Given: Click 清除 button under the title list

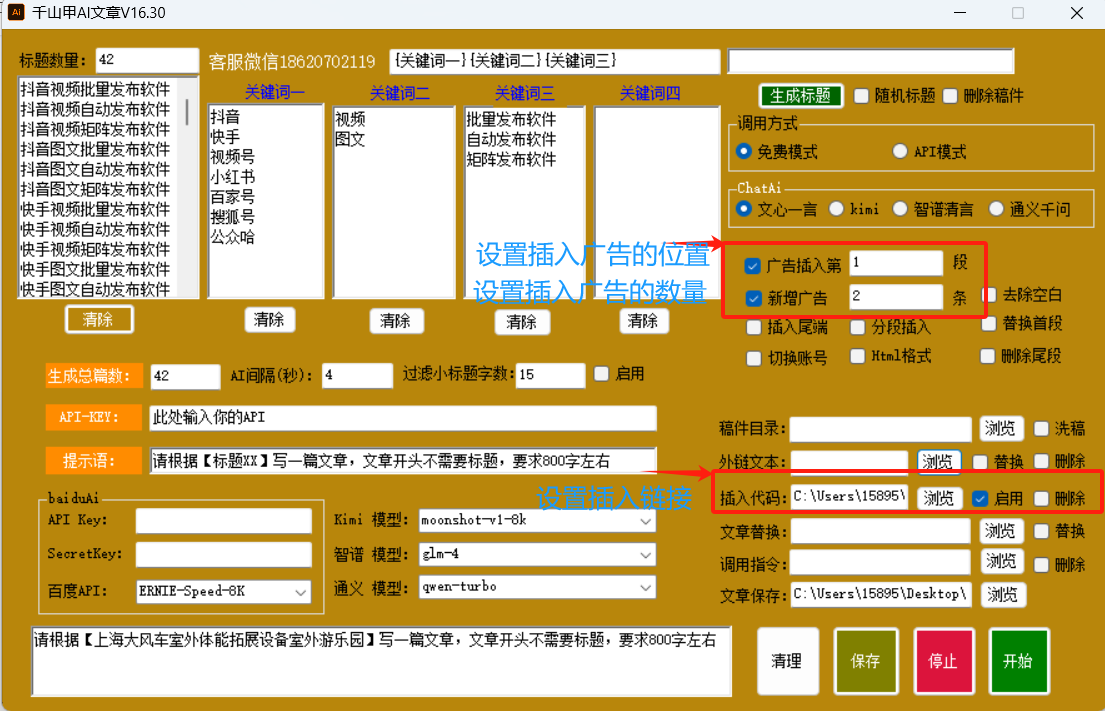Looking at the screenshot, I should point(99,320).
